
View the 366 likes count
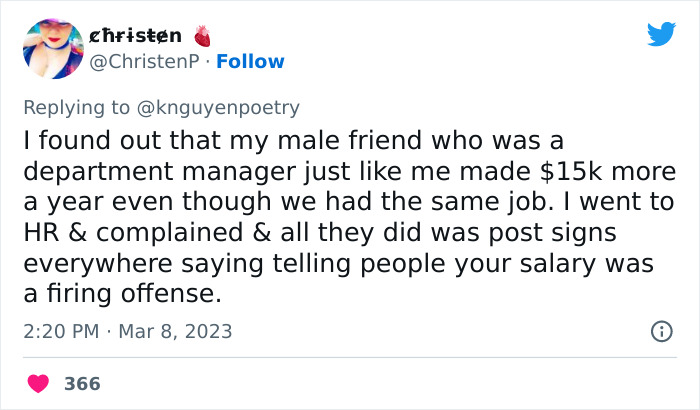pos(82,383)
